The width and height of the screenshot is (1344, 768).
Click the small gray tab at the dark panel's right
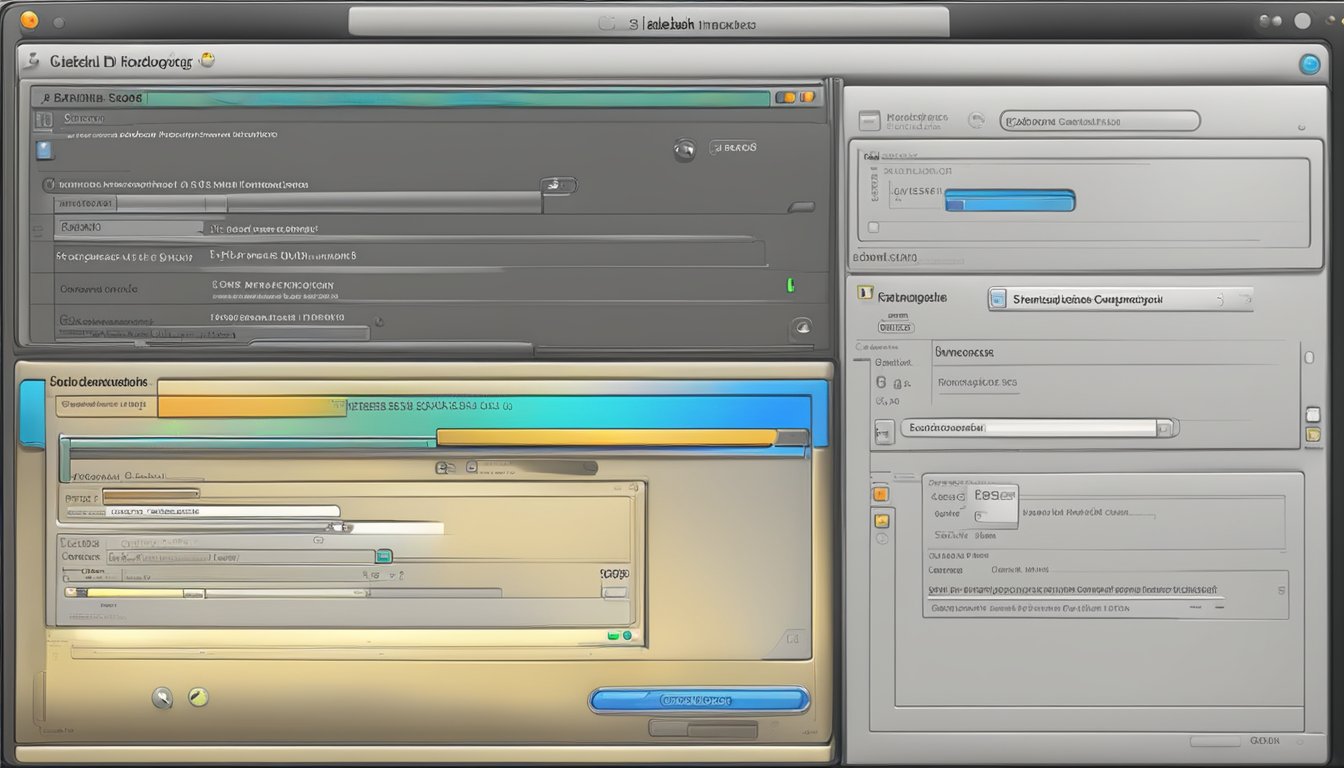click(801, 207)
